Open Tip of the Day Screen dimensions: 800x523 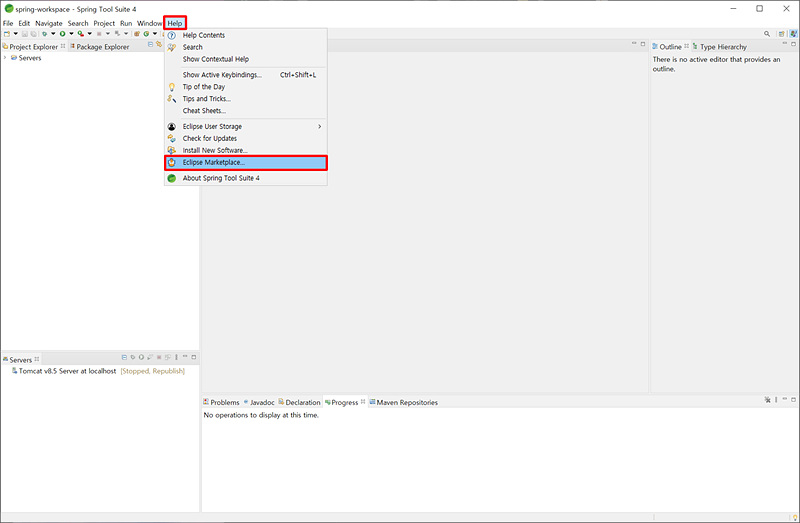click(245, 87)
